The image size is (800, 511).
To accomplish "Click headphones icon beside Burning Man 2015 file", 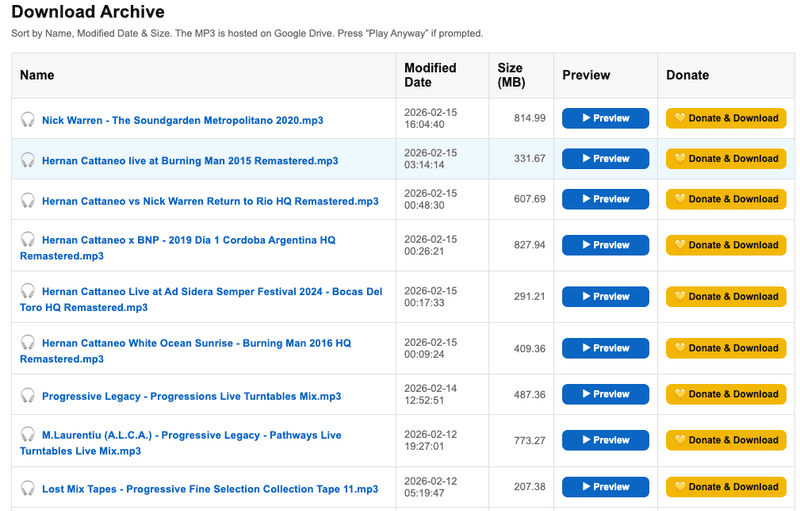I will (x=28, y=160).
